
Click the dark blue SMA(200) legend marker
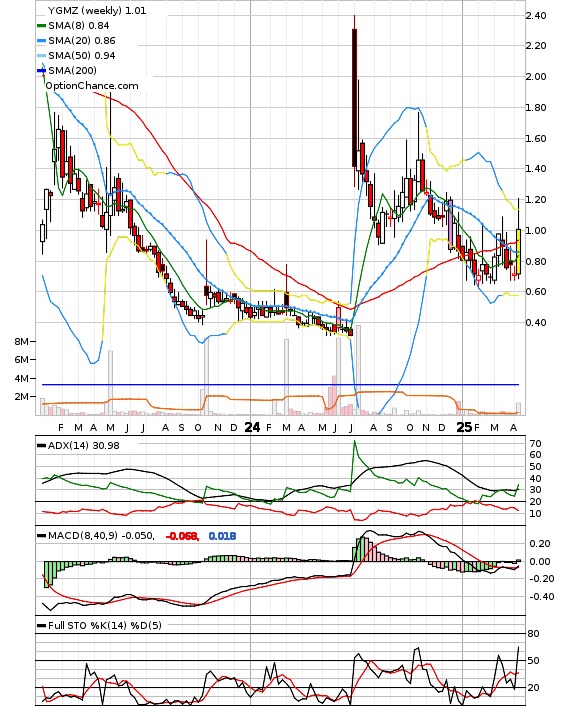pos(41,70)
